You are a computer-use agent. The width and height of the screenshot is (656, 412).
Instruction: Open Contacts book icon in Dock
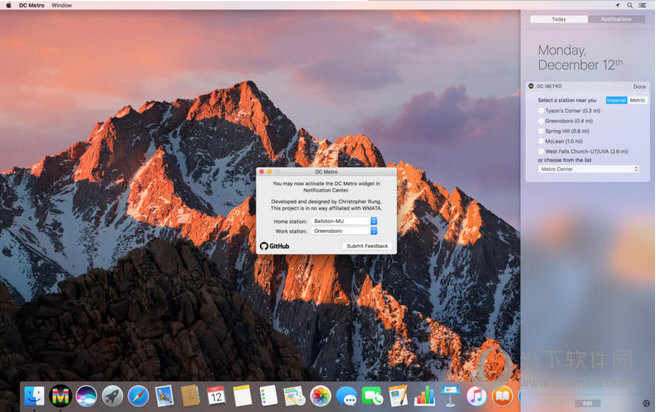tap(190, 396)
